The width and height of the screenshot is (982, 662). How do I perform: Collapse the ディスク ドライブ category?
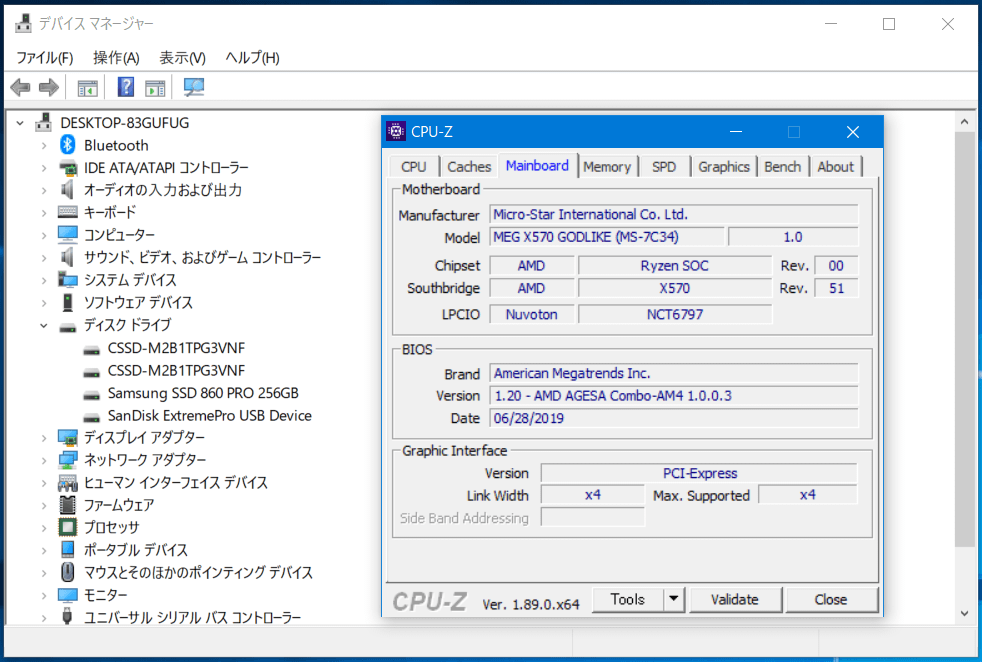pyautogui.click(x=44, y=325)
